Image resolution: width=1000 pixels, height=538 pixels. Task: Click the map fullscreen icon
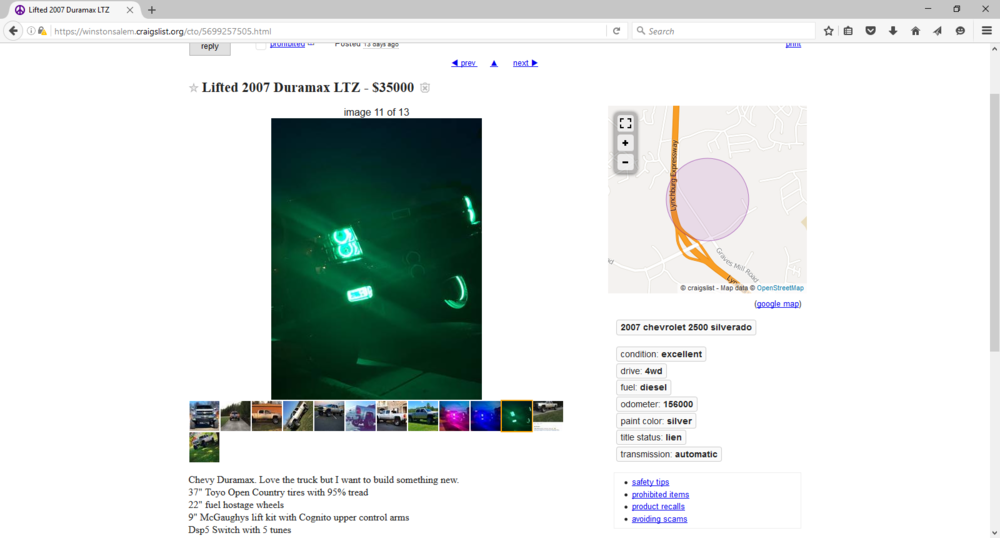(x=625, y=123)
